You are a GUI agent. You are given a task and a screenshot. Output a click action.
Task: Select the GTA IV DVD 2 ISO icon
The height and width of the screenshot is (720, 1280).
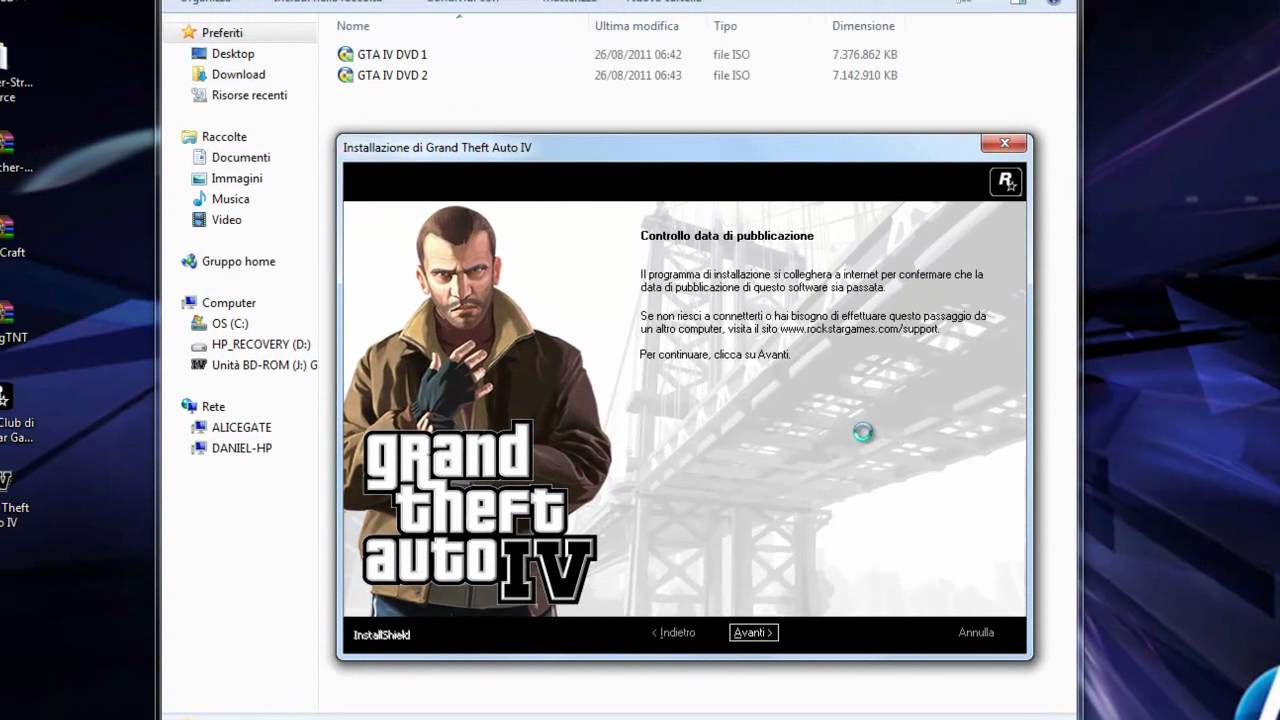(x=346, y=75)
